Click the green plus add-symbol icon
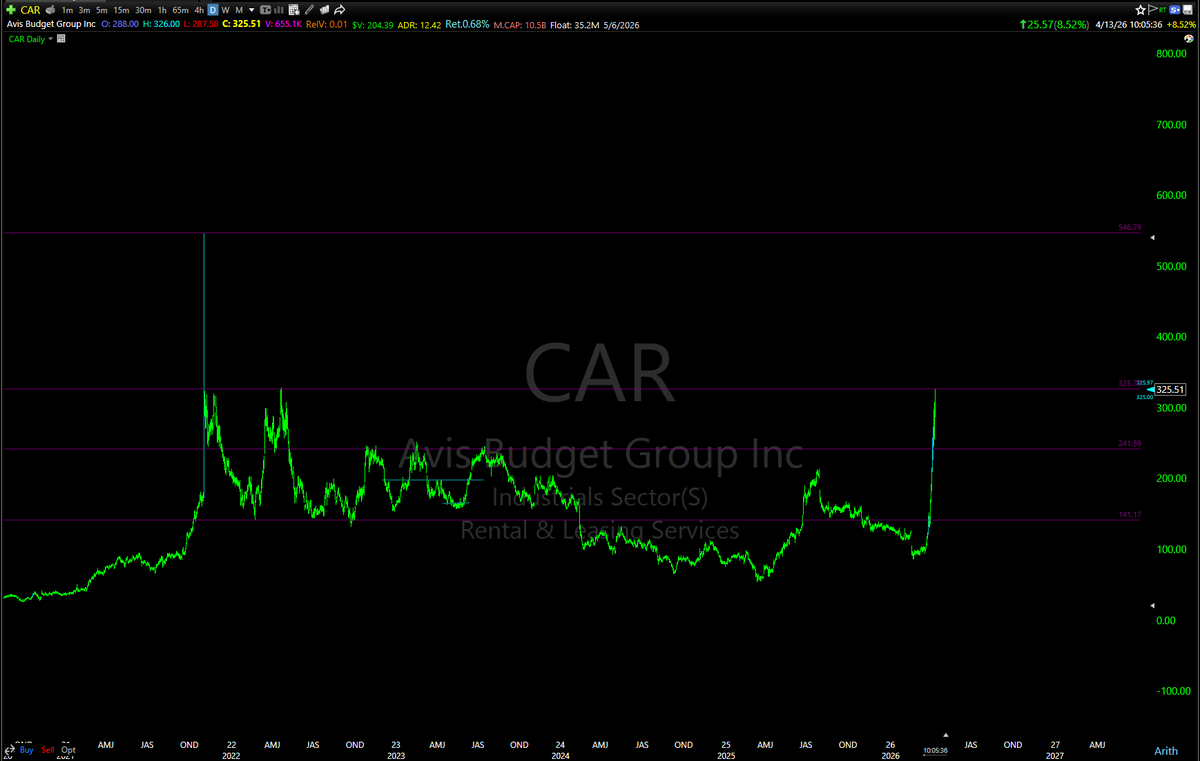The image size is (1200, 761). tap(11, 10)
